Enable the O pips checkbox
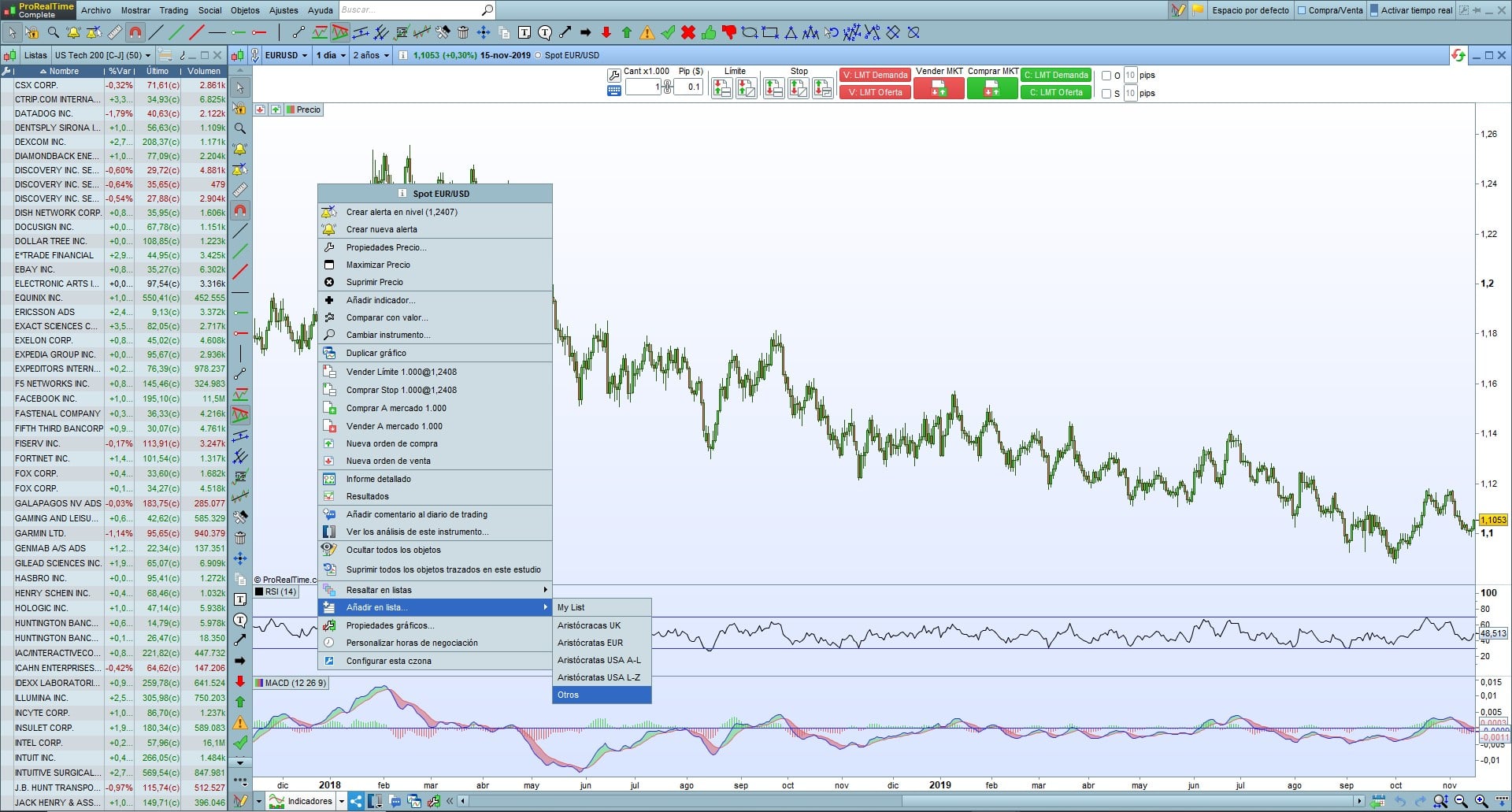 1106,76
